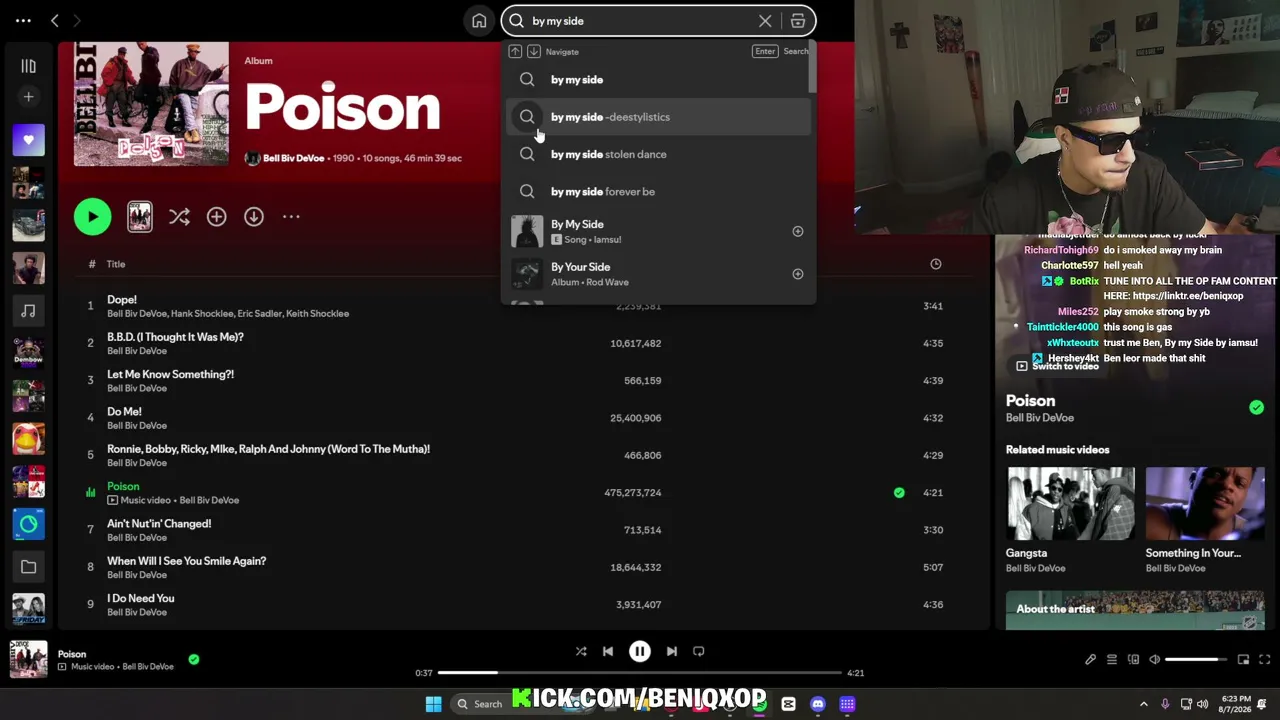Viewport: 1280px width, 720px height.
Task: Open the Local Files folder icon in sidebar
Action: click(x=28, y=567)
